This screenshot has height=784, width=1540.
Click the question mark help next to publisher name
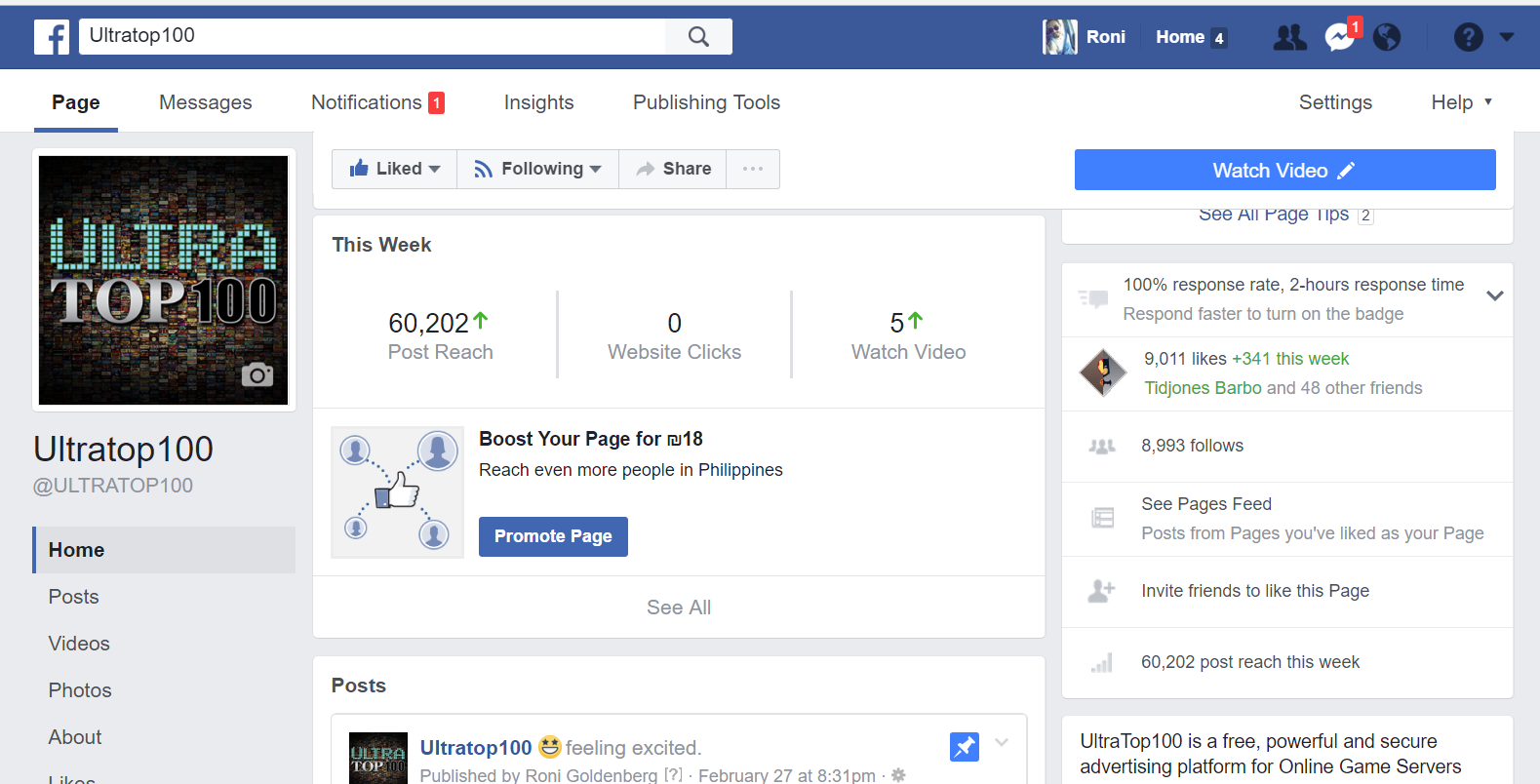(x=673, y=774)
